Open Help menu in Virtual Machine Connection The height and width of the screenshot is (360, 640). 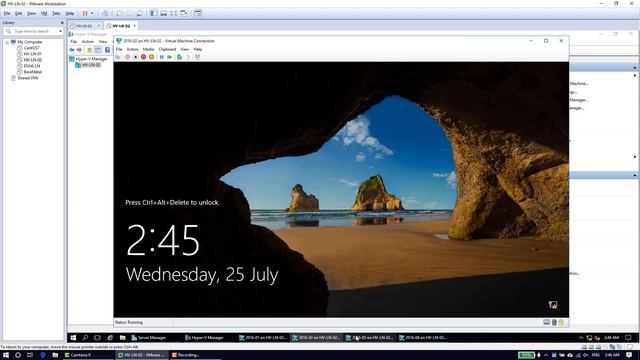tap(198, 49)
